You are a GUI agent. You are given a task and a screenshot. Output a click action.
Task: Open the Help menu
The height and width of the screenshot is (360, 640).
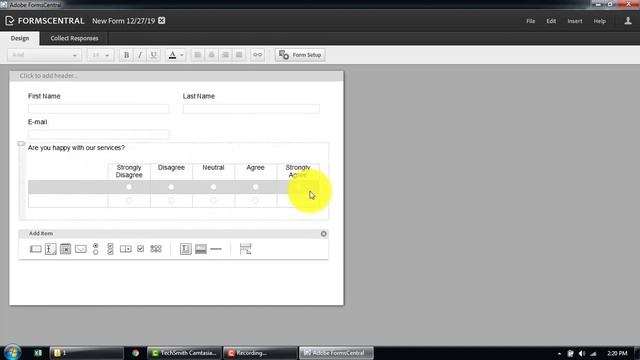(x=599, y=21)
